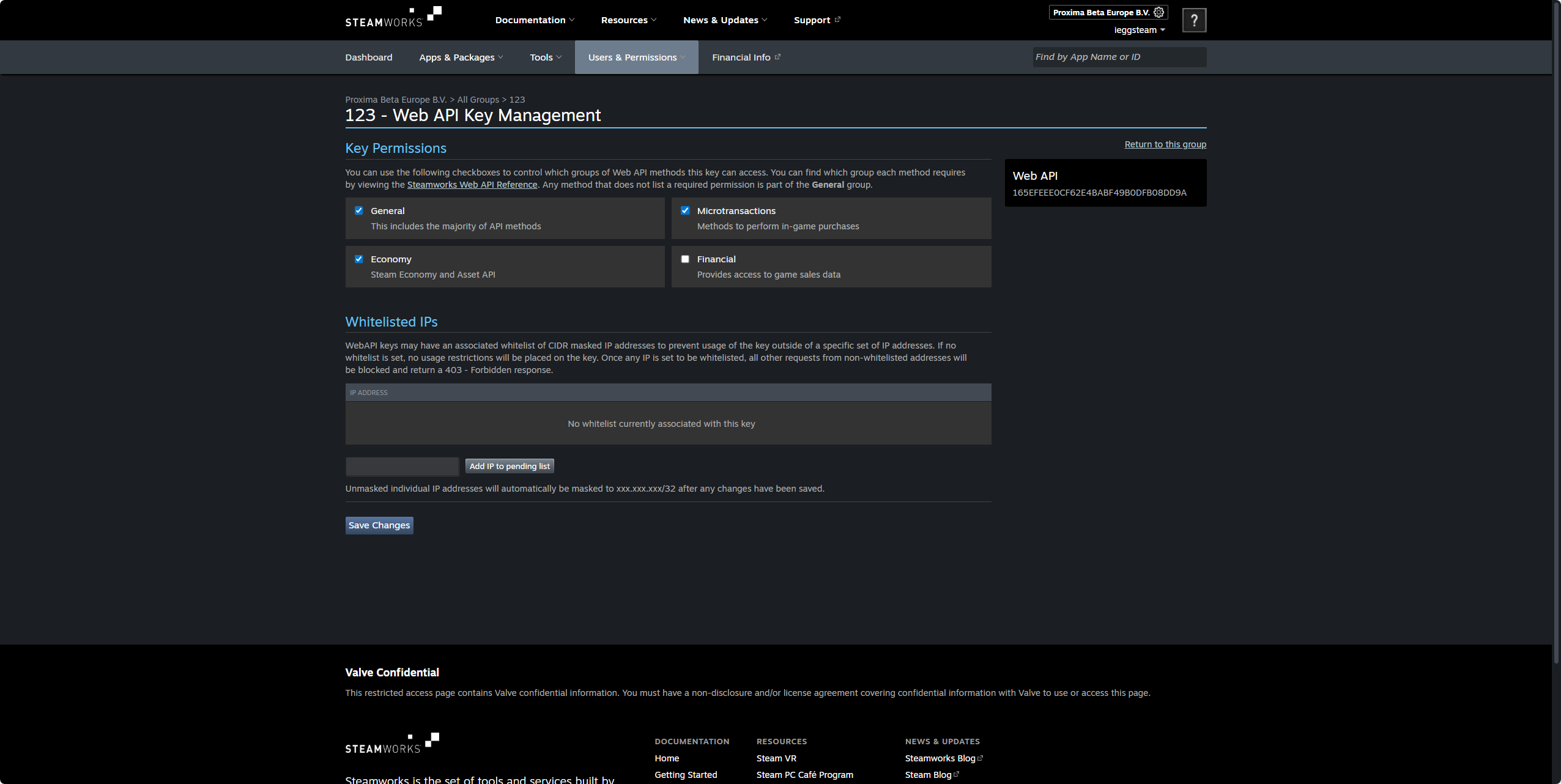Click the 123 group breadcrumb

coord(517,100)
